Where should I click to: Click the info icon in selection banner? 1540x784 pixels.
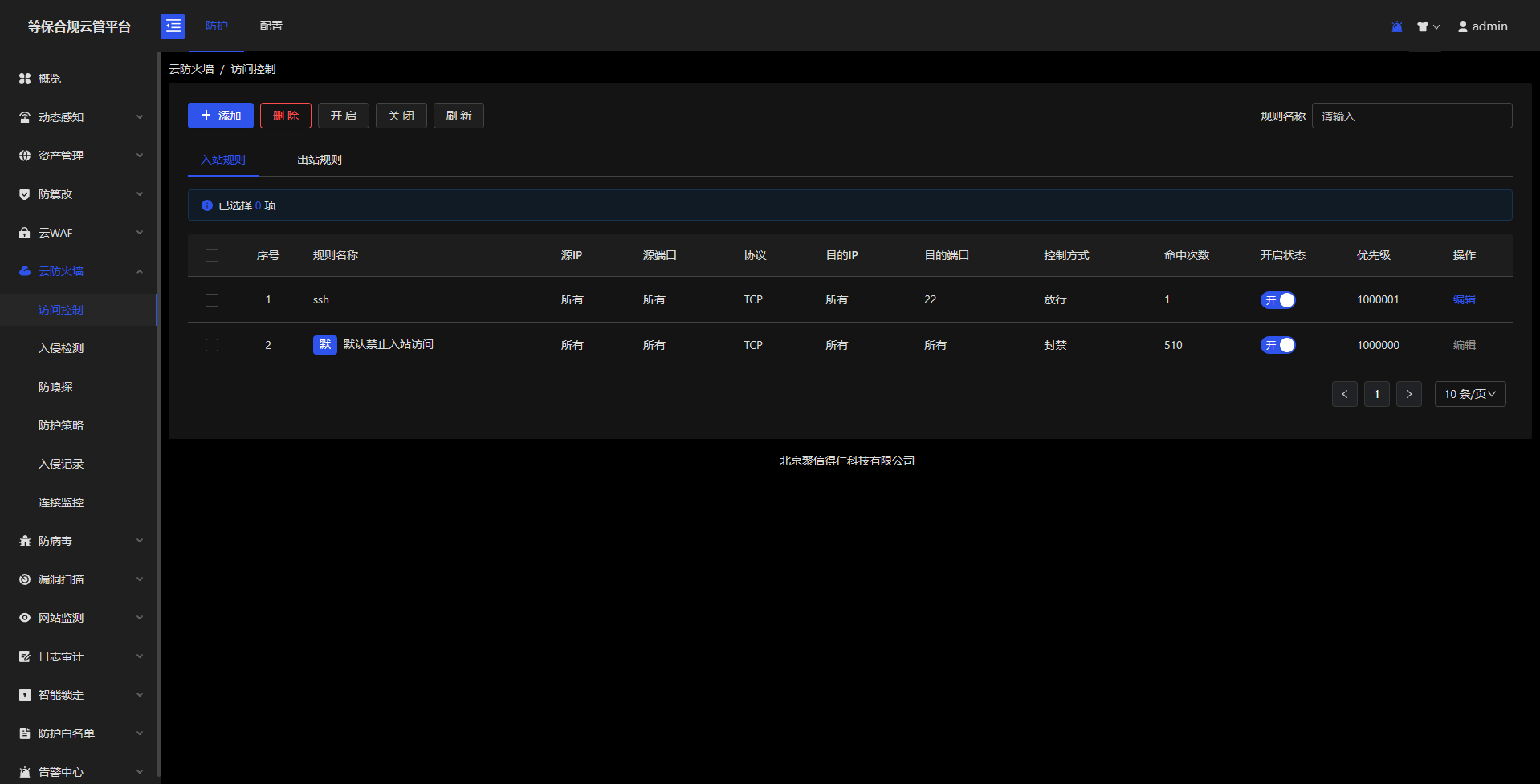click(x=207, y=205)
